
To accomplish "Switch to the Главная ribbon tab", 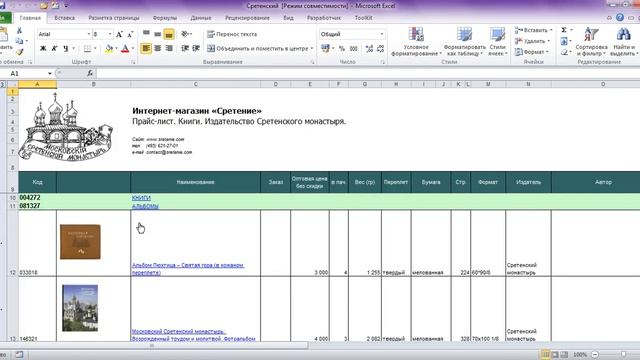I will click(x=30, y=18).
